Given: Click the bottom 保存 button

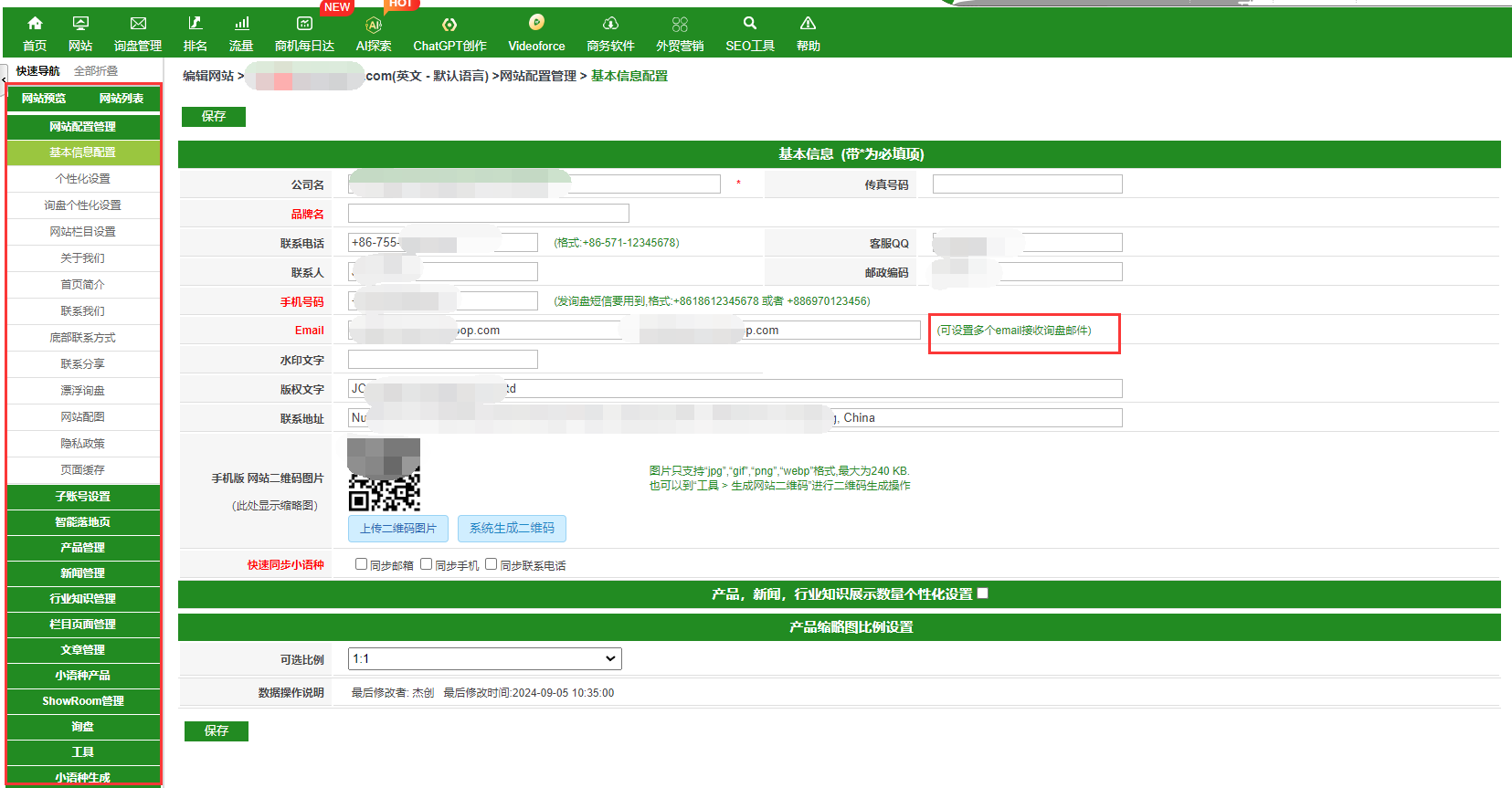Looking at the screenshot, I should coord(217,730).
